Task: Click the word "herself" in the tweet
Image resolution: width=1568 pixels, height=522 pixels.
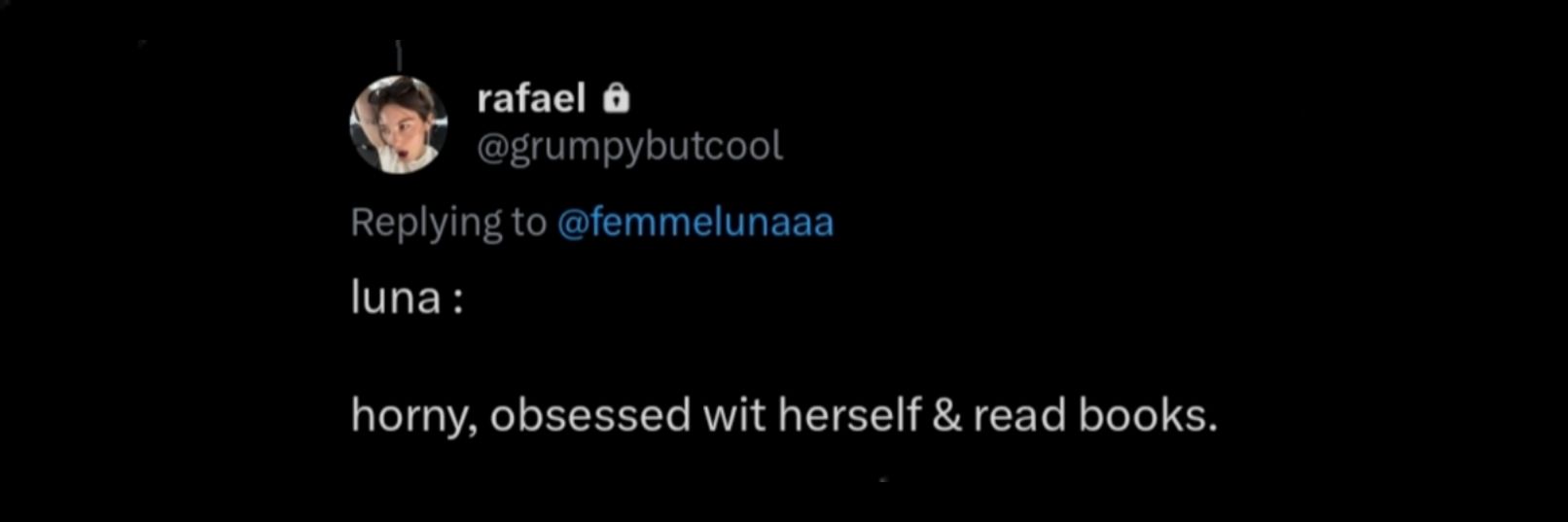Action: [x=848, y=415]
